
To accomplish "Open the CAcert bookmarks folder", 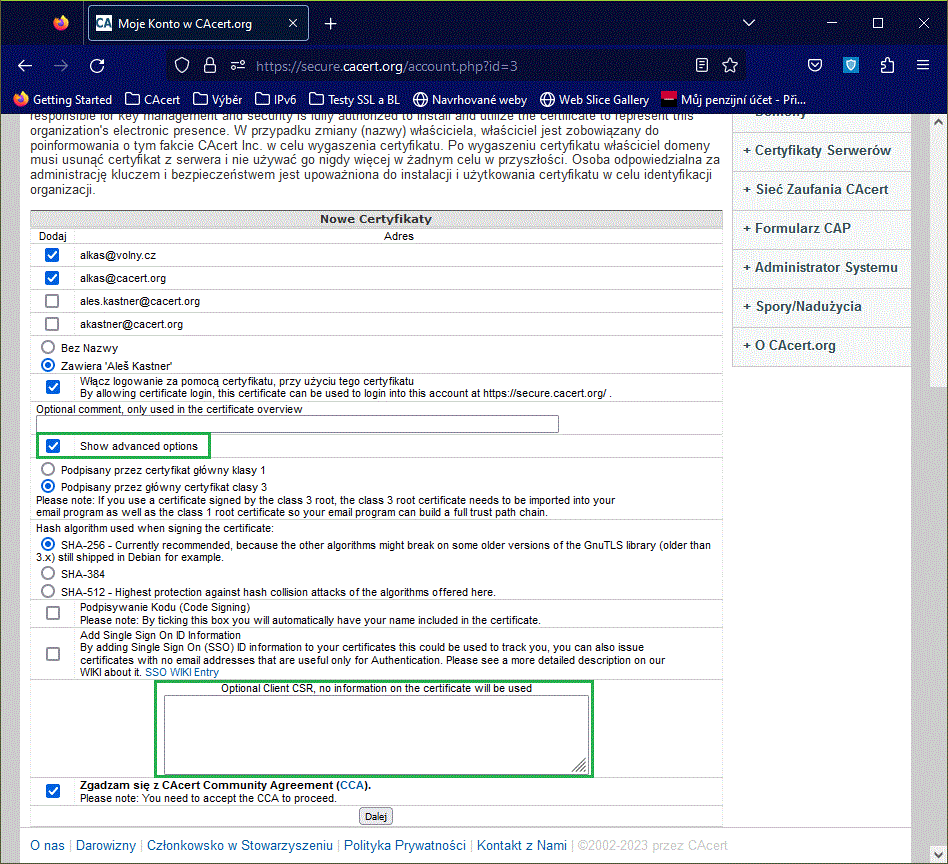I will tap(153, 99).
